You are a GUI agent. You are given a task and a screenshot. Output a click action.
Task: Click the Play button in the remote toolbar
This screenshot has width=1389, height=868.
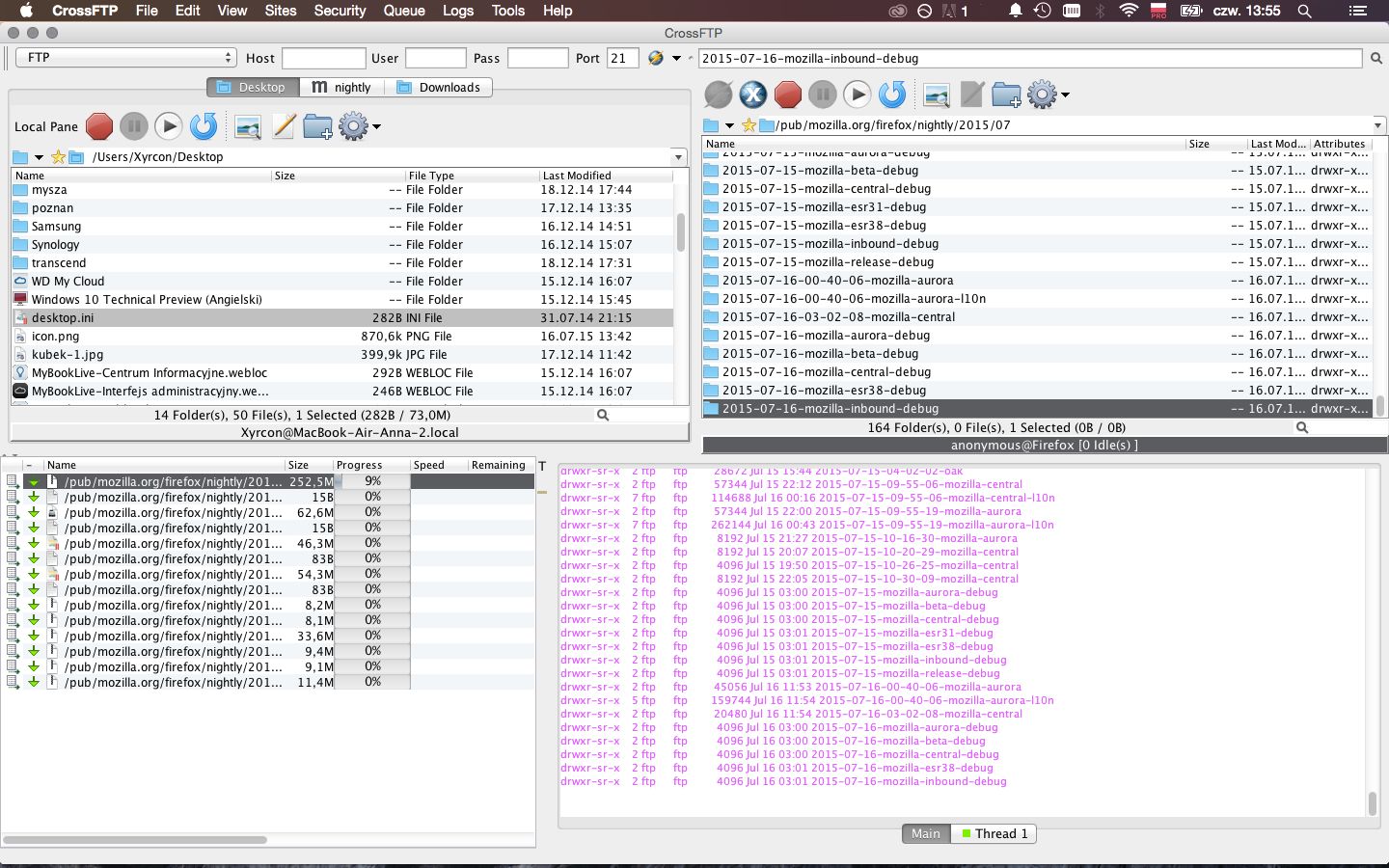tap(858, 95)
